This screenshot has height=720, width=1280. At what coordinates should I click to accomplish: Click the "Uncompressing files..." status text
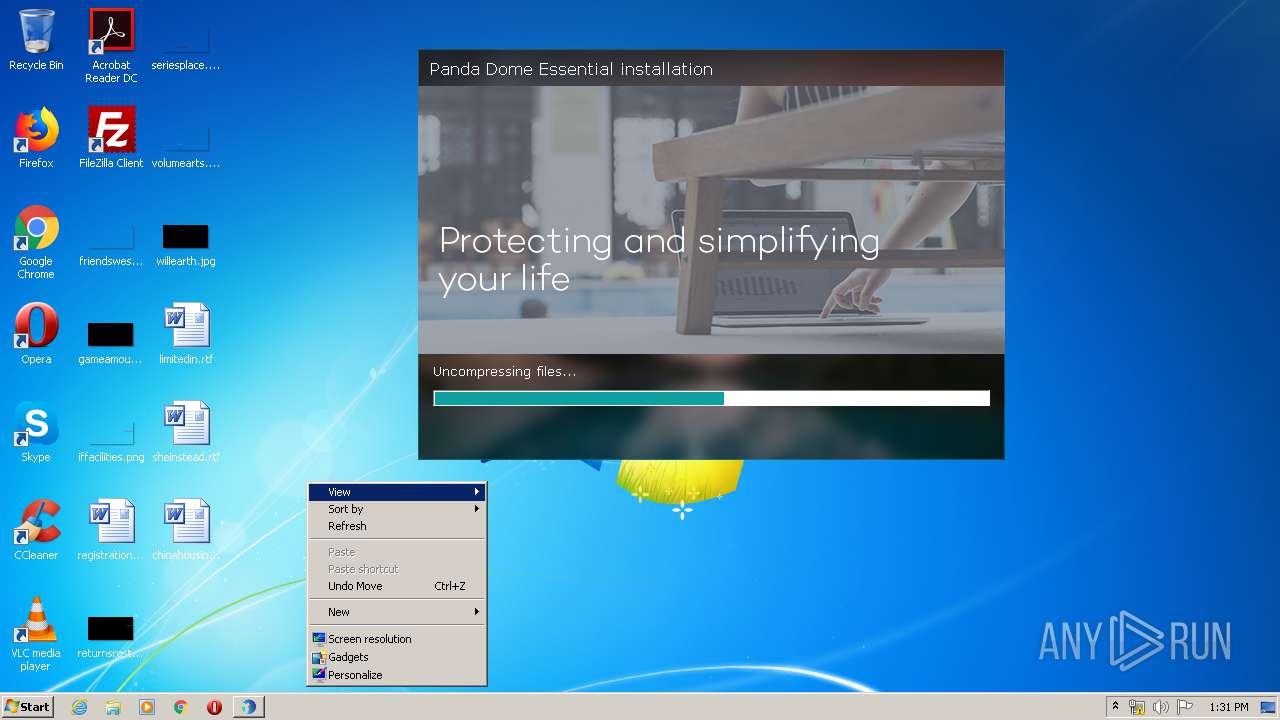click(504, 372)
